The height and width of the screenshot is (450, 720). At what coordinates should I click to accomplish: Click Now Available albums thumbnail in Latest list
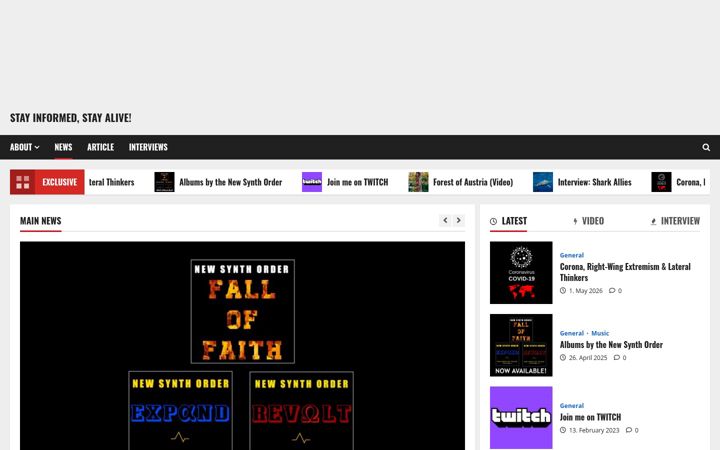coord(521,345)
